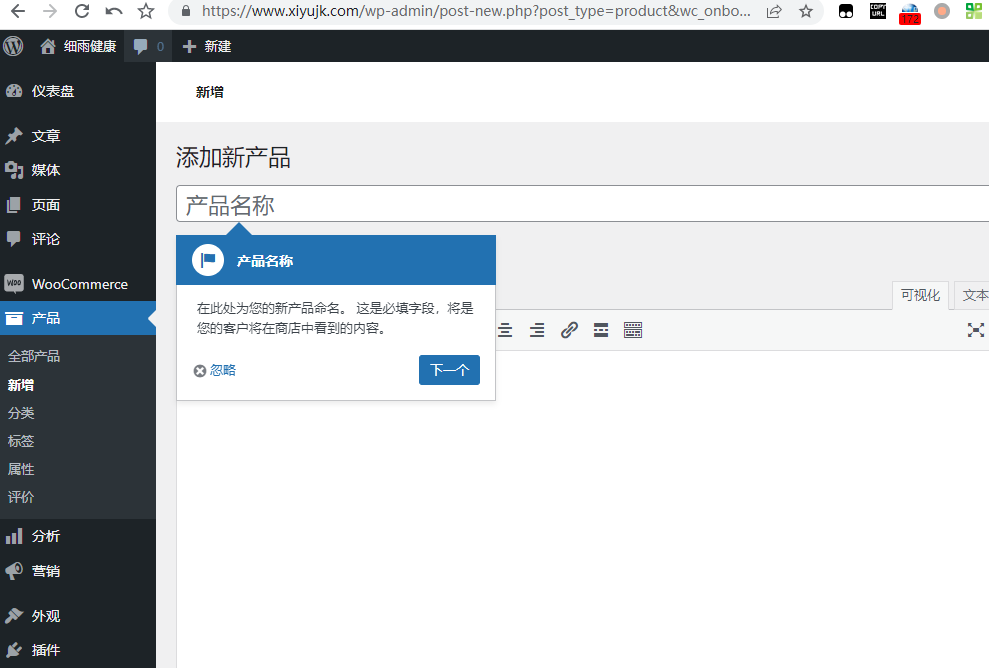Open 全部产品 in the products submenu
Screen dimensions: 989x668
[x=34, y=356]
